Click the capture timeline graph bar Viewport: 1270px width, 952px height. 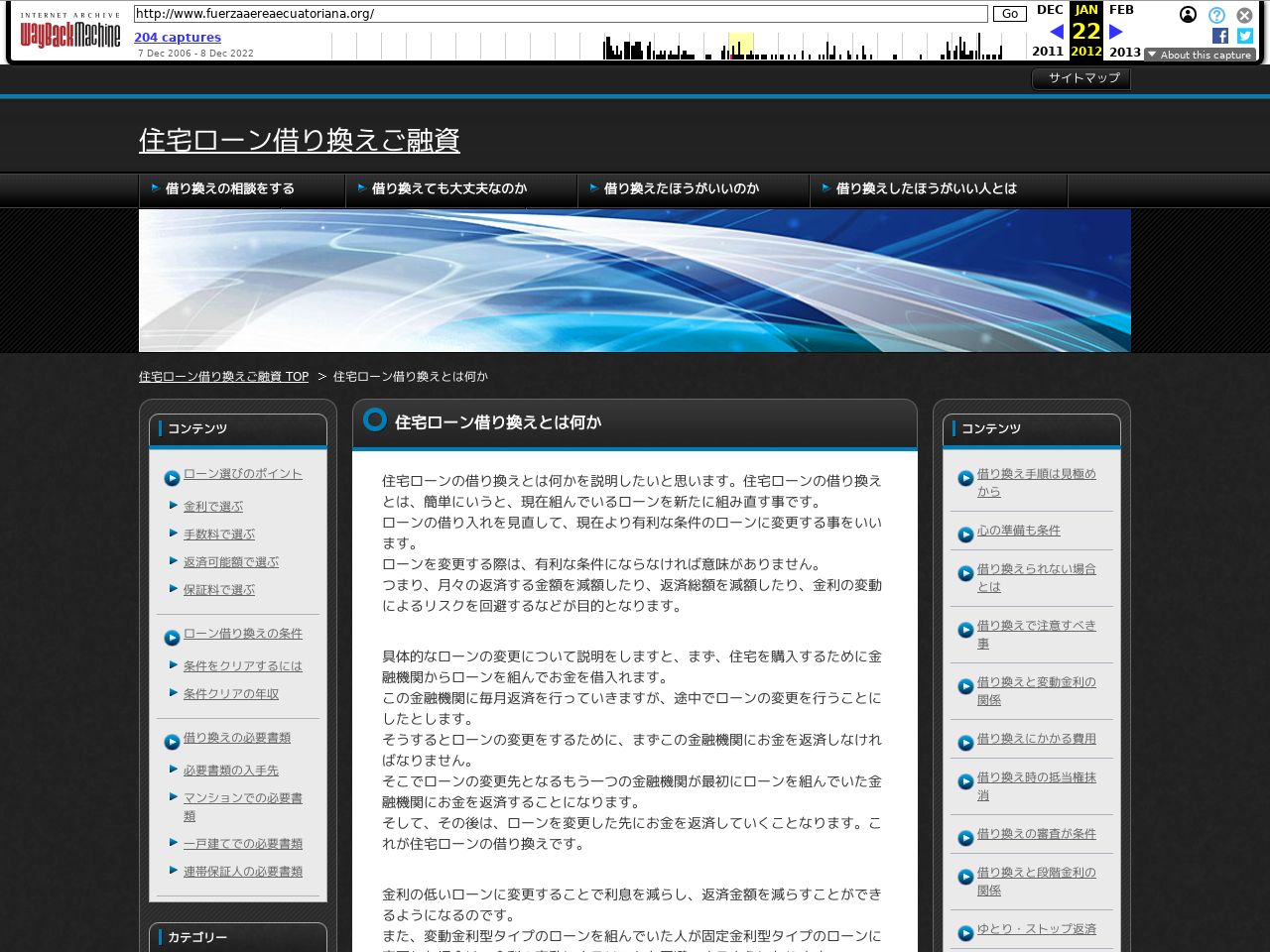point(739,47)
